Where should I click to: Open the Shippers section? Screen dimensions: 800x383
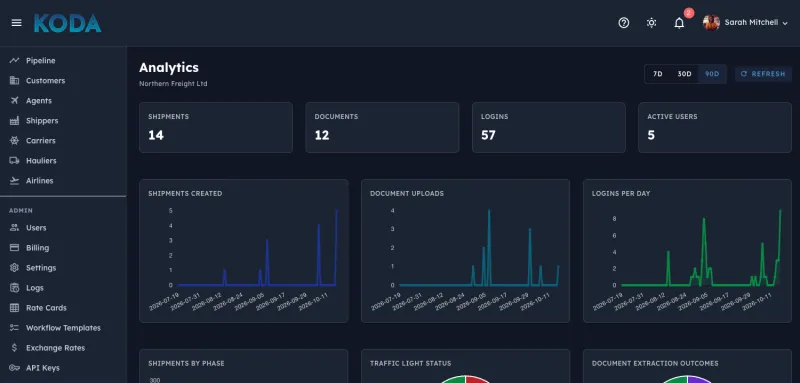42,121
